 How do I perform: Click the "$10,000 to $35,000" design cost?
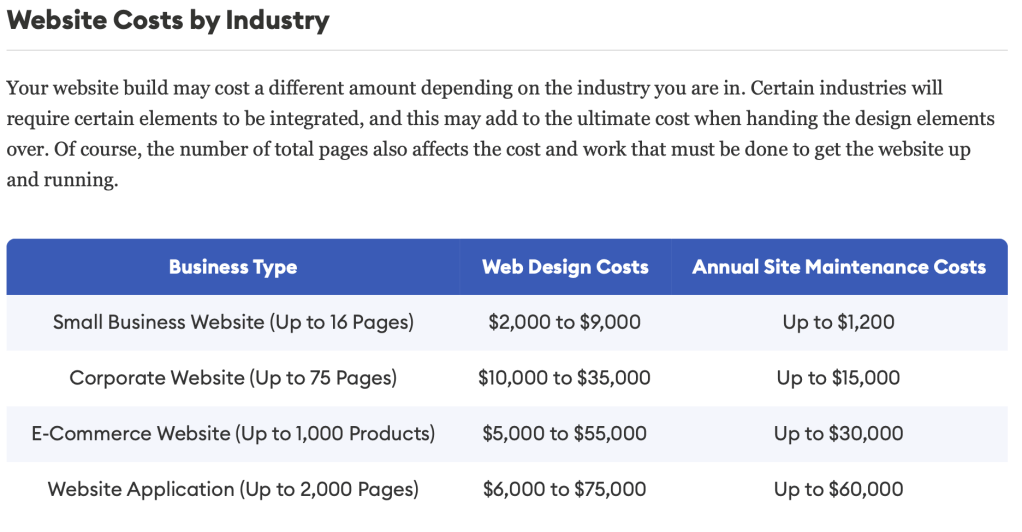click(x=565, y=378)
